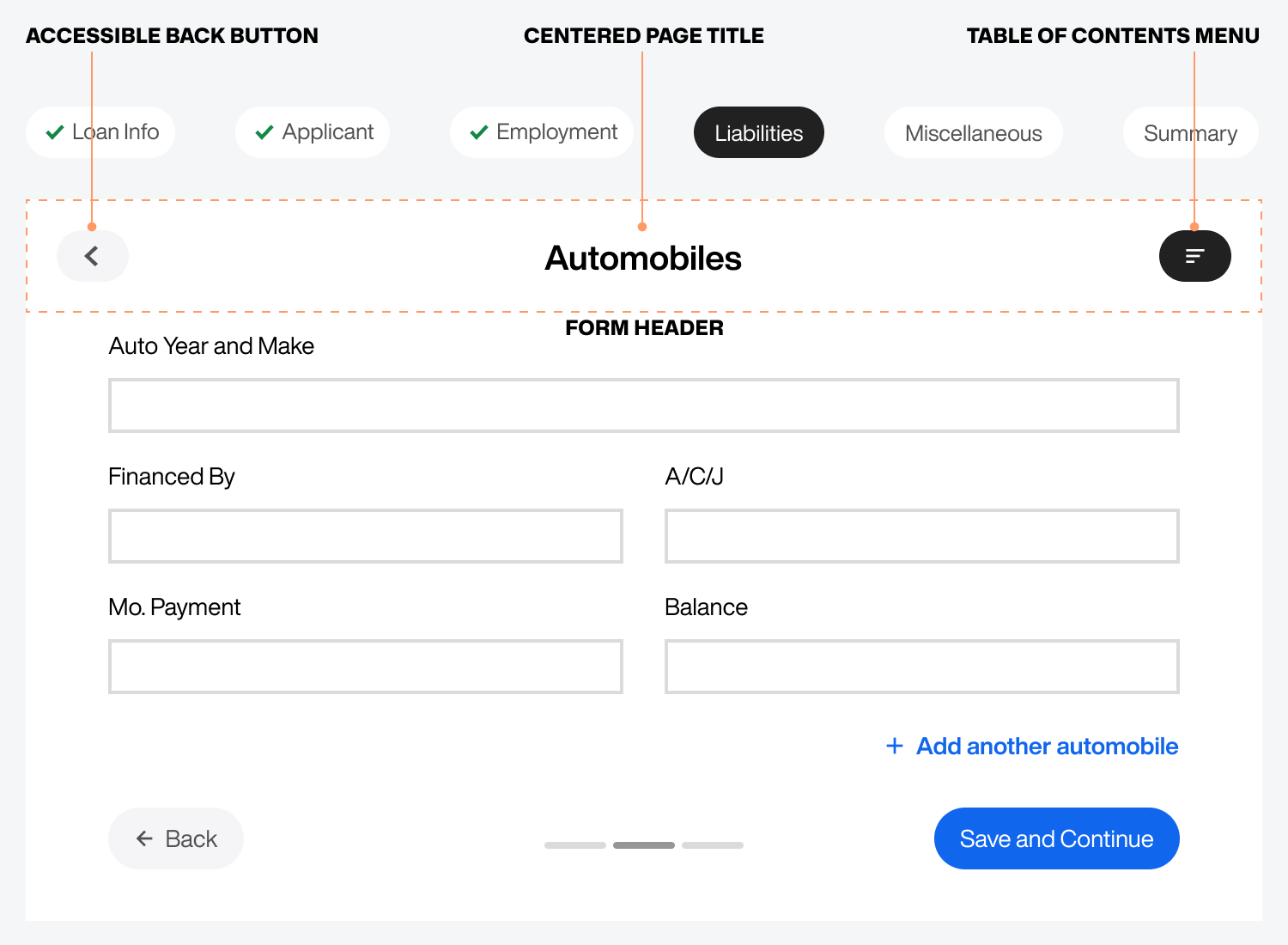Click the green checkmark on Applicant step

click(x=264, y=132)
